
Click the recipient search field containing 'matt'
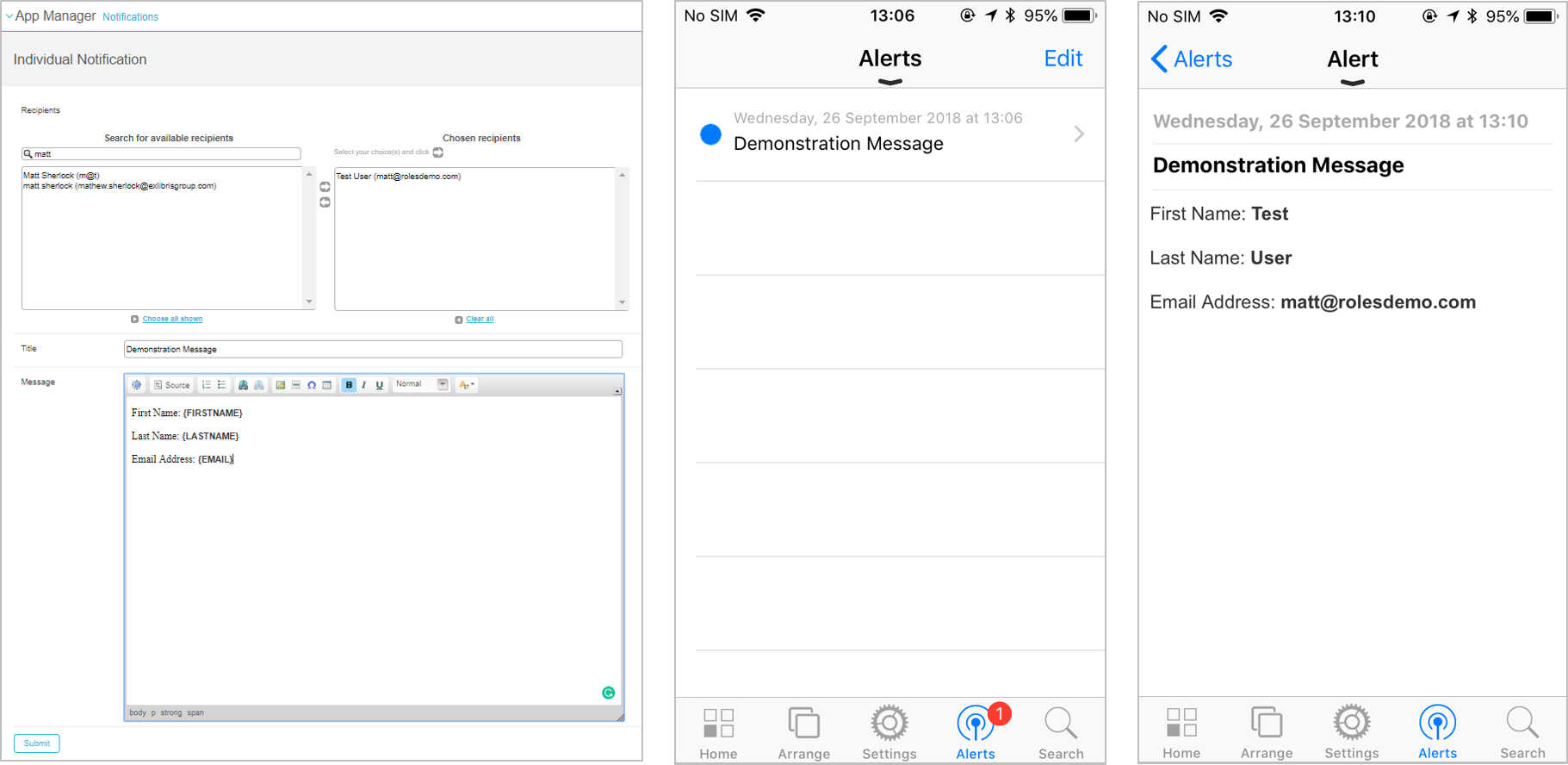pyautogui.click(x=161, y=153)
